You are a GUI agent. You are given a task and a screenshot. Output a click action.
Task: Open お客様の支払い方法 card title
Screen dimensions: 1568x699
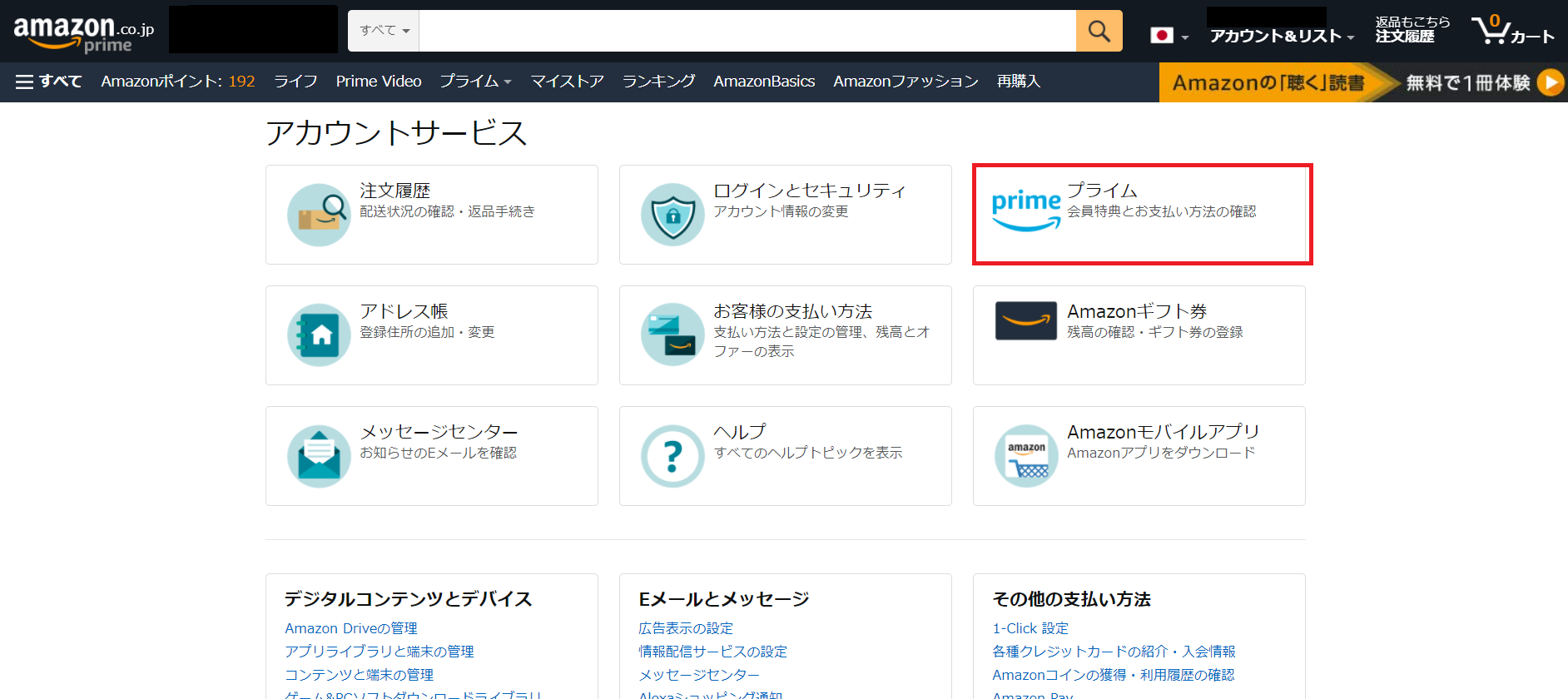coord(792,311)
